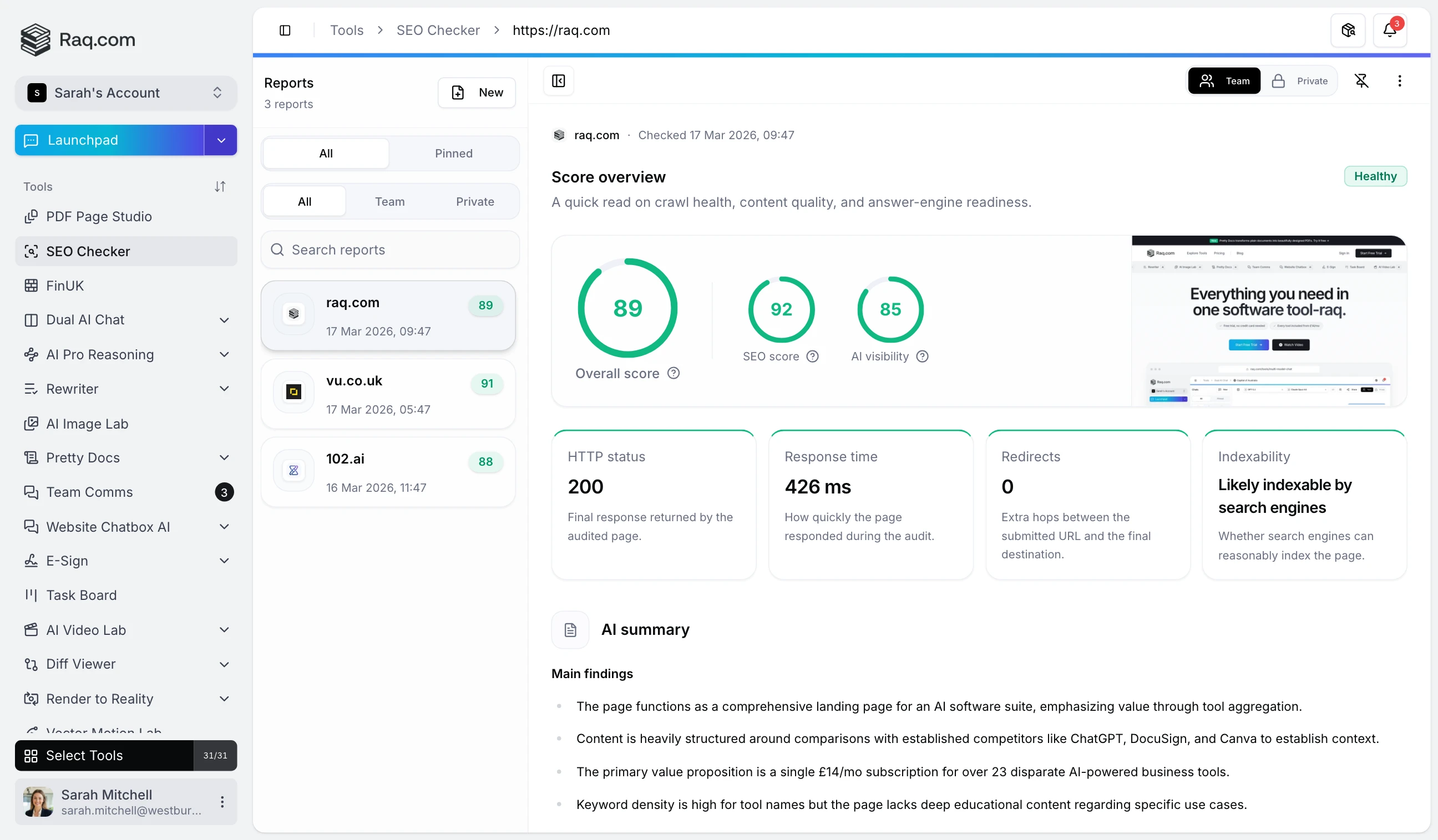Open the report options kebab menu
Image resolution: width=1438 pixels, height=840 pixels.
pyautogui.click(x=1399, y=80)
